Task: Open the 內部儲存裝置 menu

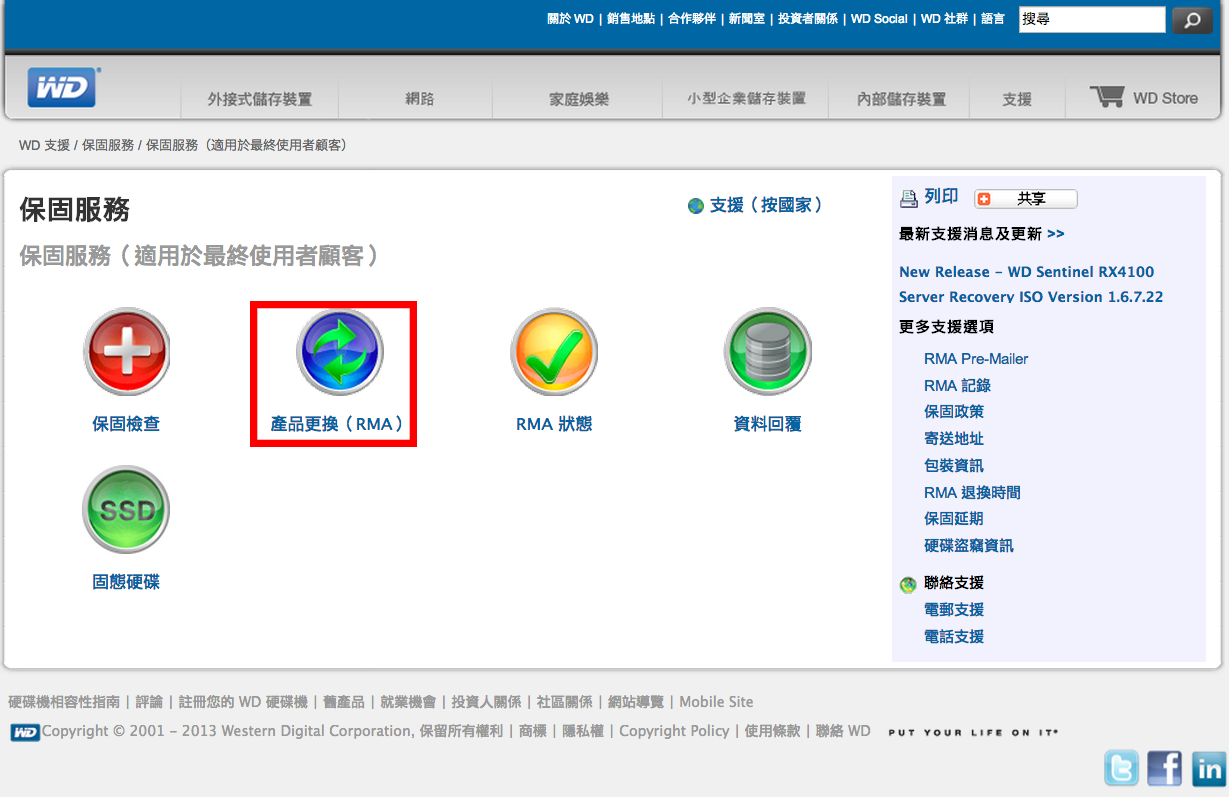Action: (x=901, y=99)
